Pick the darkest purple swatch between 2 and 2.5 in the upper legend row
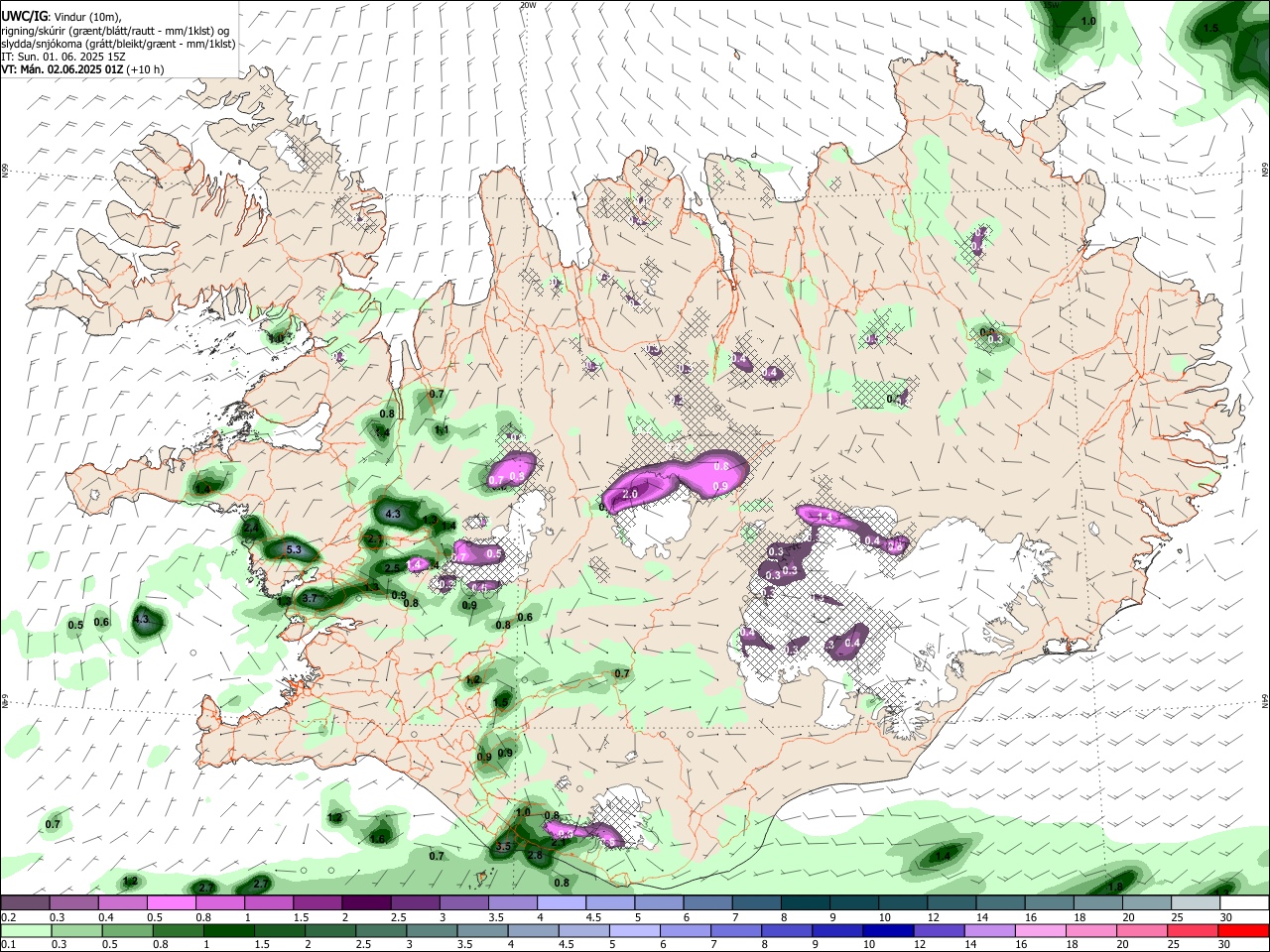 (x=366, y=903)
